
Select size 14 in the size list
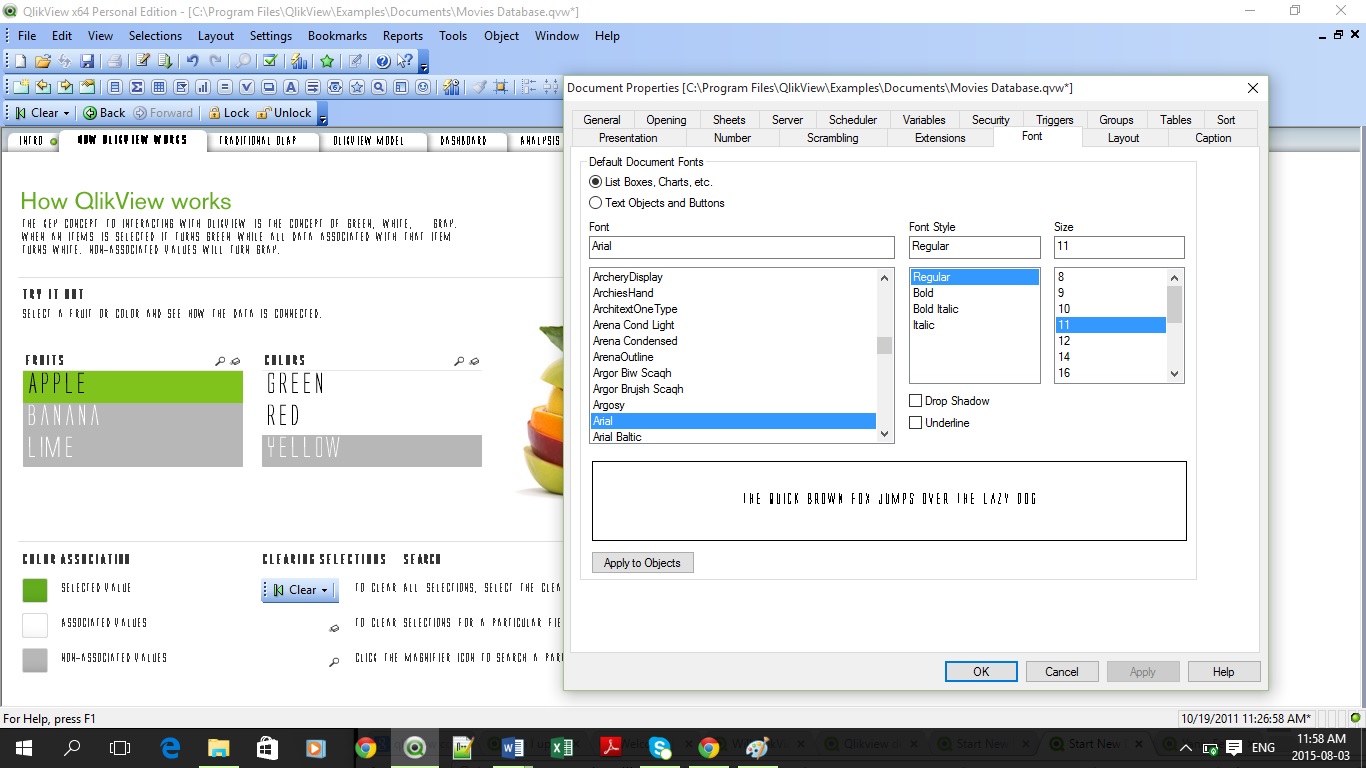(x=1110, y=357)
